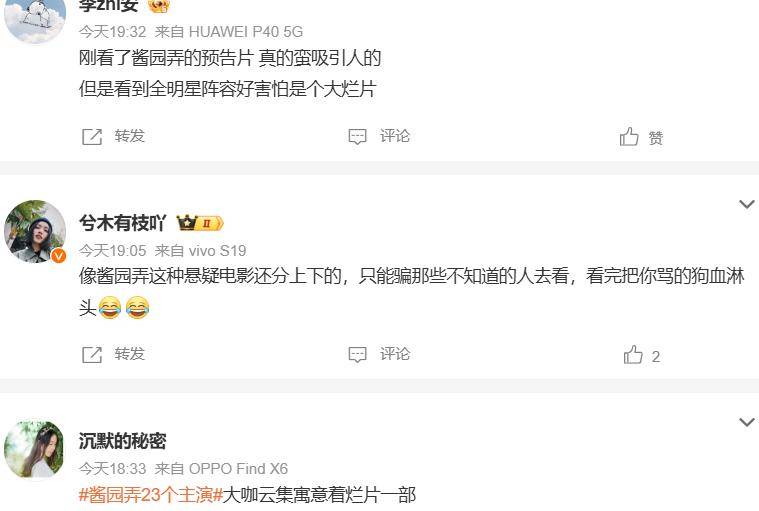
Task: Open 兮木有枝吖 profile avatar
Action: [x=35, y=231]
